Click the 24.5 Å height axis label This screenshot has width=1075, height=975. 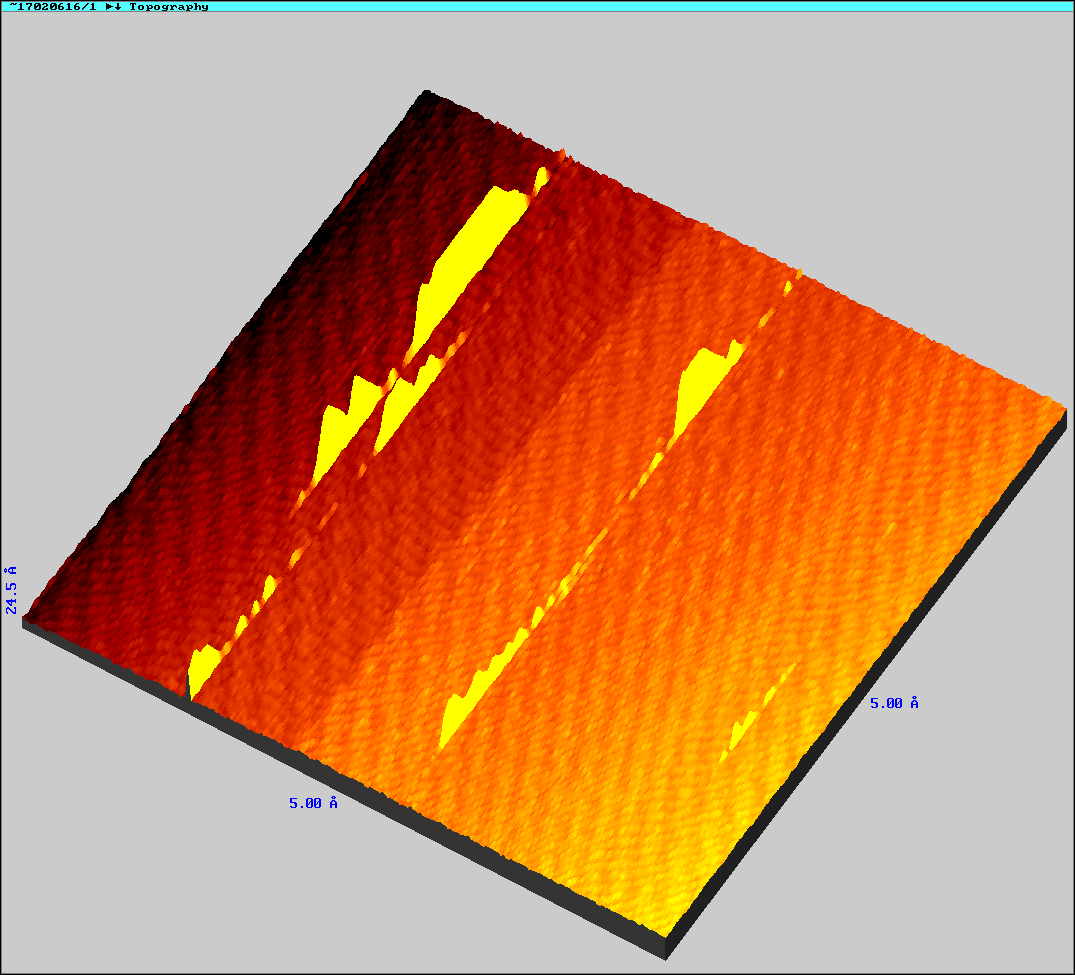click(11, 589)
